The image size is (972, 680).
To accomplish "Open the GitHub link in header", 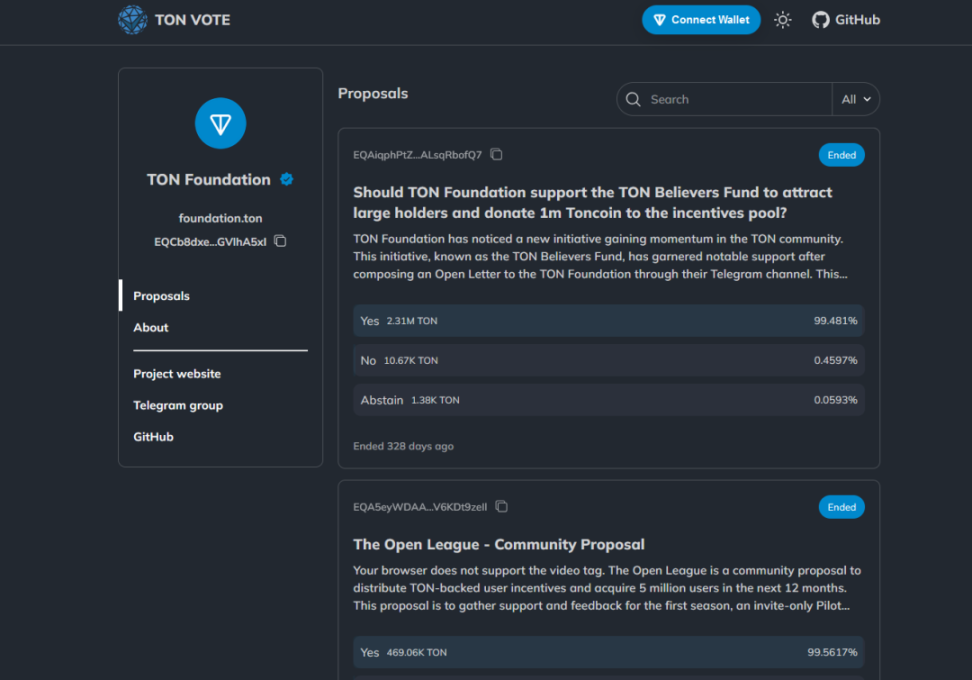I will (846, 20).
